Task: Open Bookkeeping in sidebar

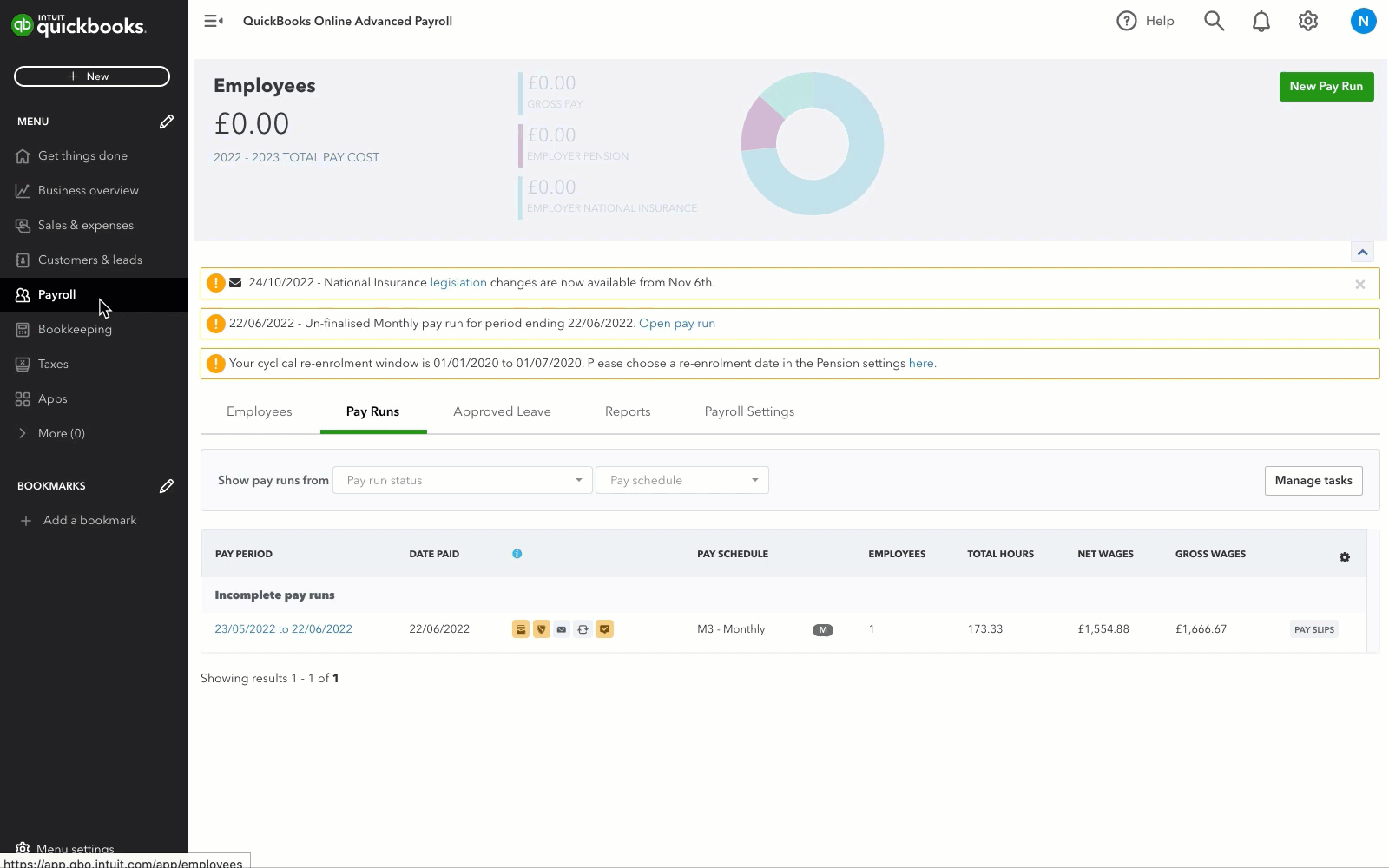Action: [x=94, y=330]
